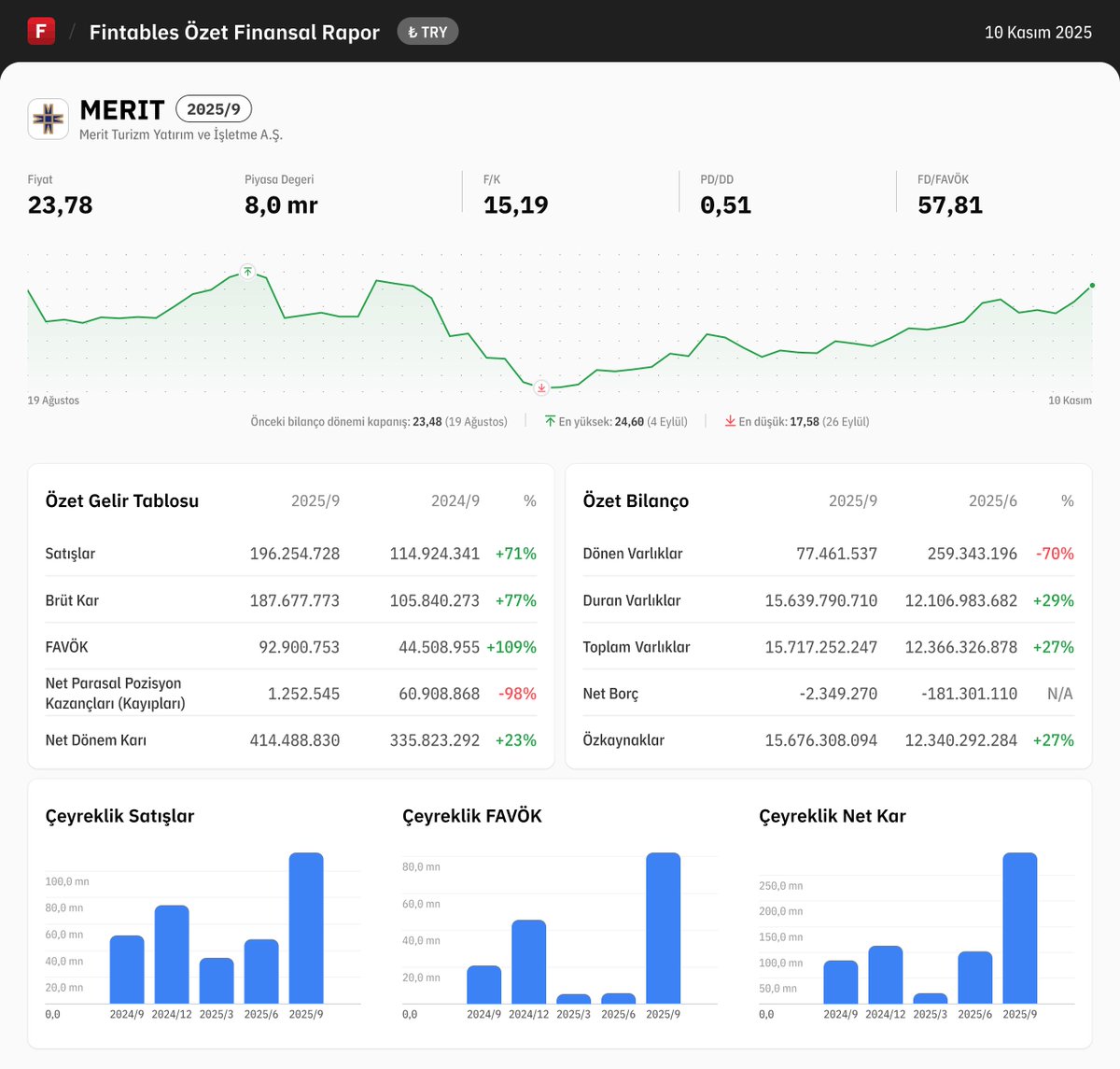Click Merit Turizm Yatırım ve İşletme A.Ş. subtitle

[181, 134]
